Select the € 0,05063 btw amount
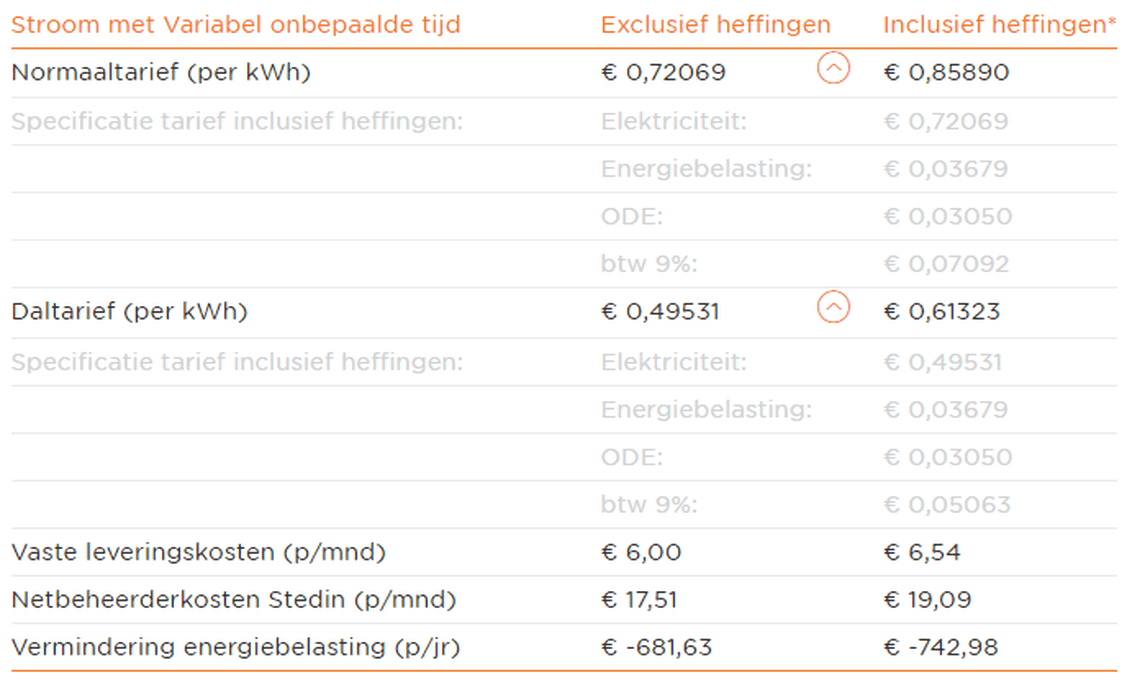Viewport: 1127px width, 688px height. (946, 505)
